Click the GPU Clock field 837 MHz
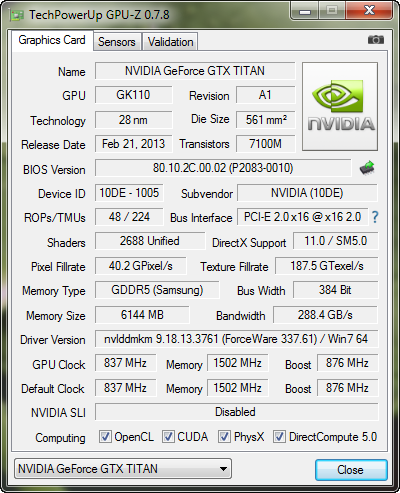This screenshot has width=400, height=493. click(126, 363)
